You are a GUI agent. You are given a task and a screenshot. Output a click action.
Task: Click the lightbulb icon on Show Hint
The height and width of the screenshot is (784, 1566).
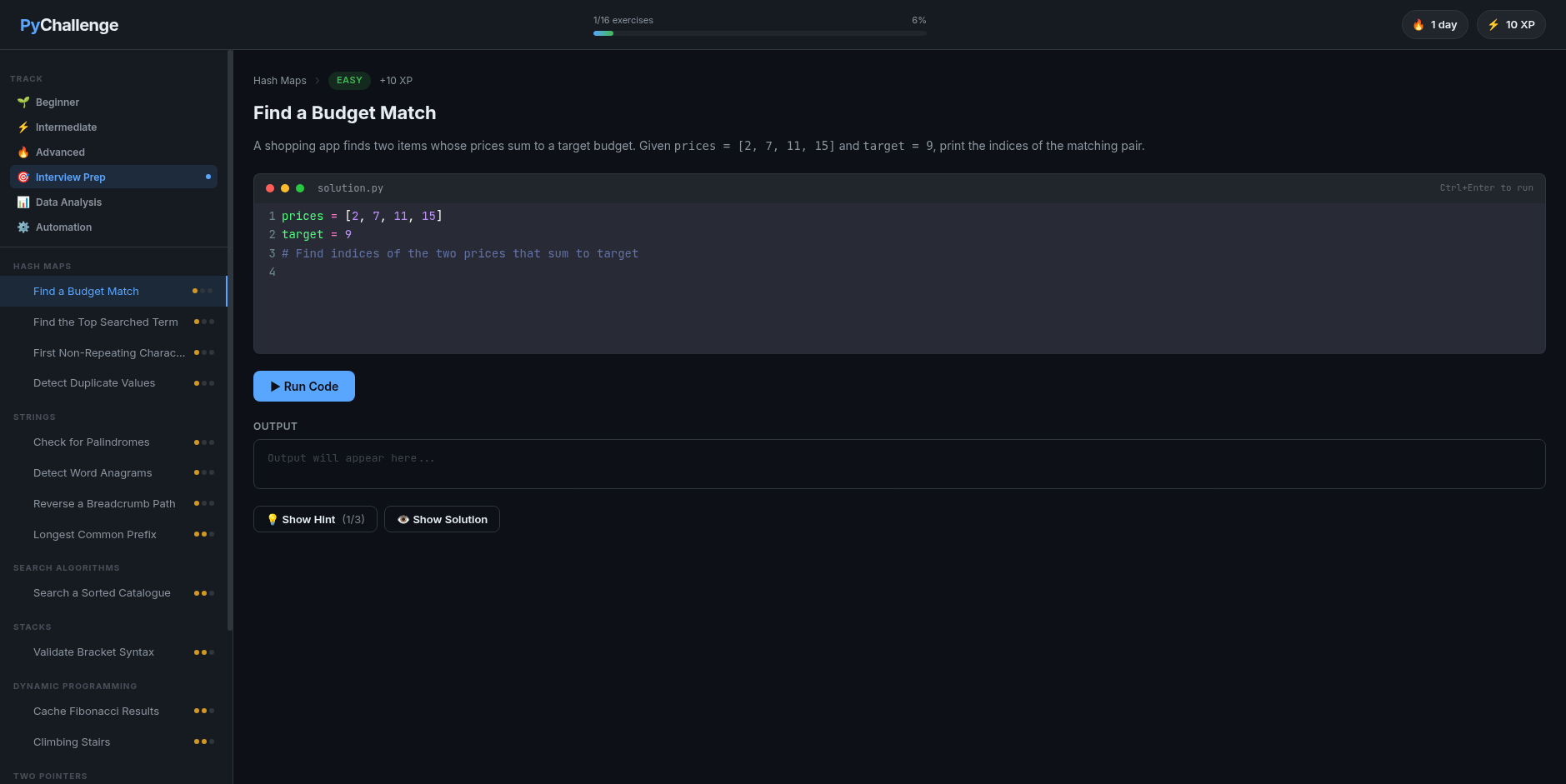[273, 519]
